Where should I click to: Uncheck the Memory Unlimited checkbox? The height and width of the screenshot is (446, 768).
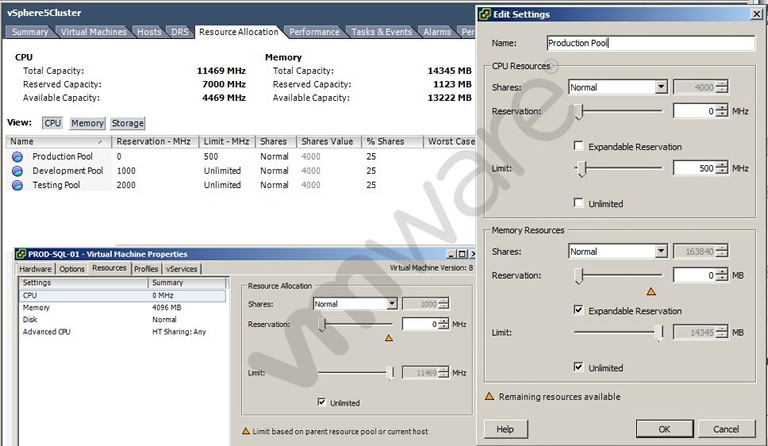578,367
